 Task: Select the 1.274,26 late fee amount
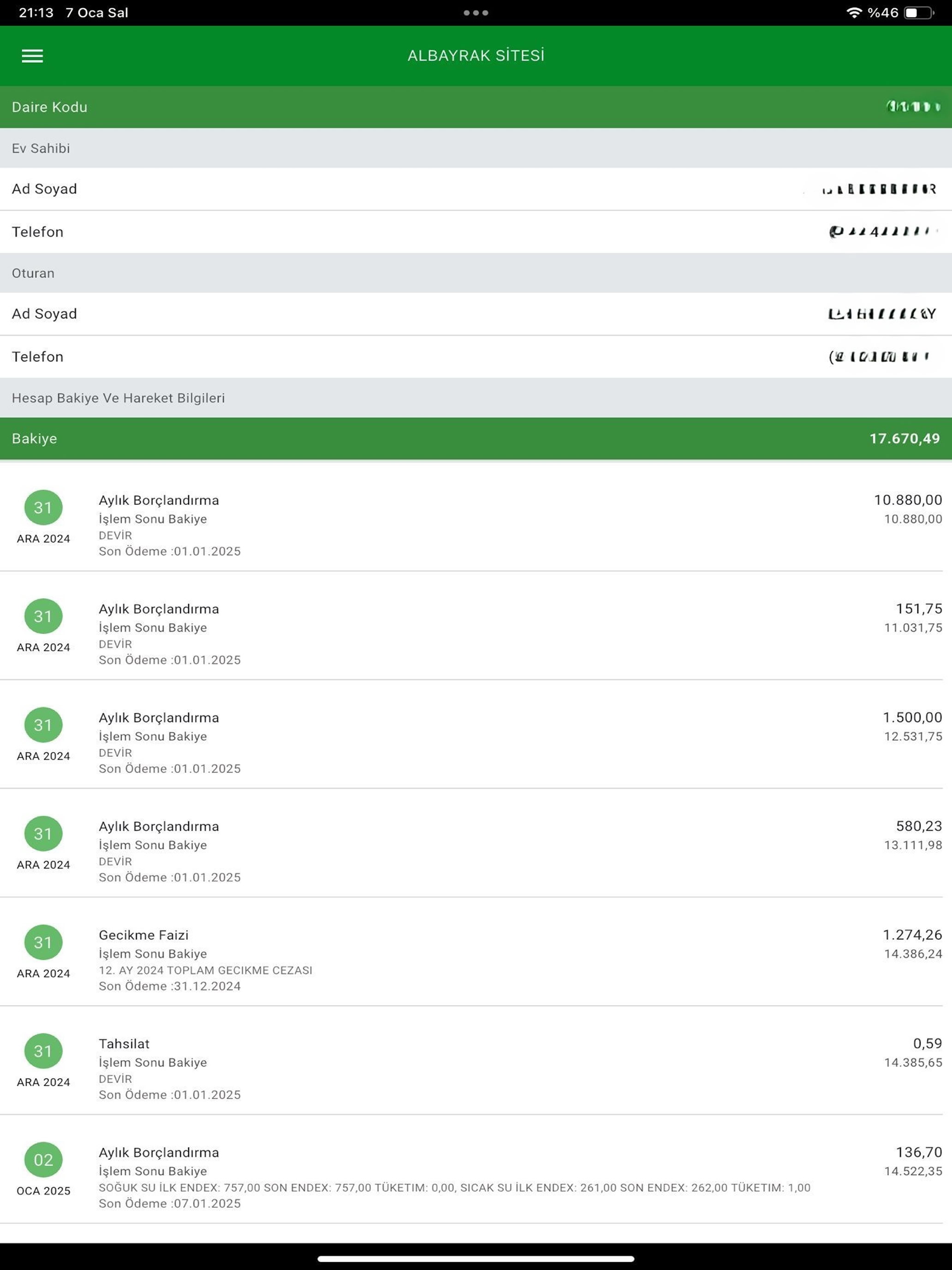pyautogui.click(x=912, y=935)
